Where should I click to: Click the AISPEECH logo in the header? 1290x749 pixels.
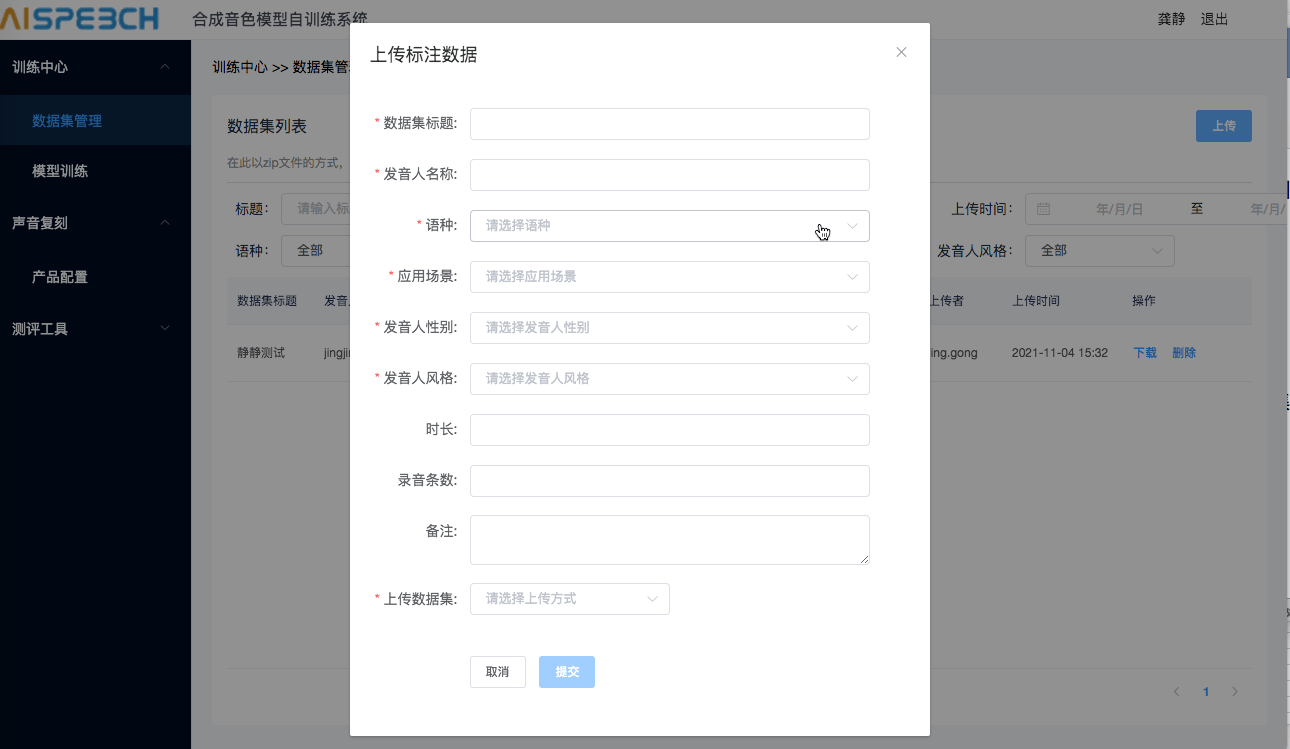pyautogui.click(x=80, y=18)
